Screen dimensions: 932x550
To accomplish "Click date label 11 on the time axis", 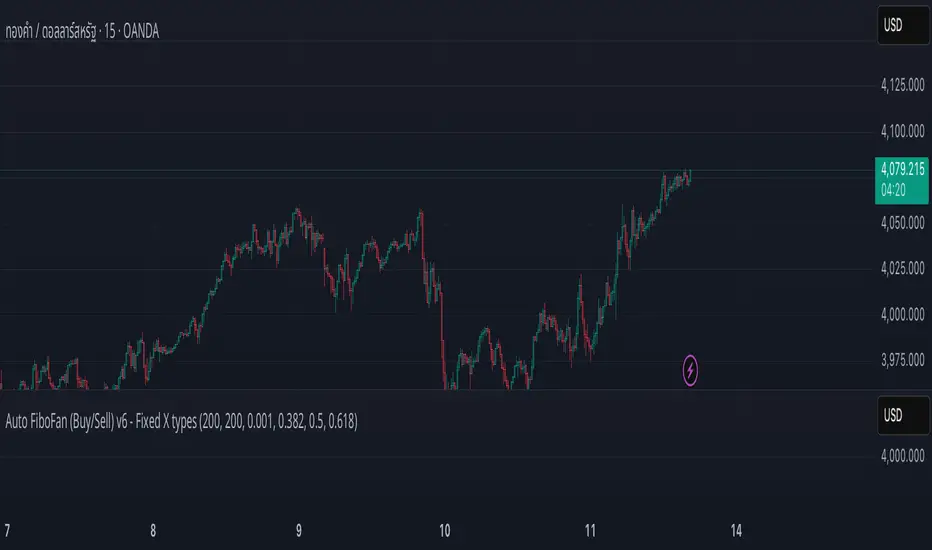I will [591, 530].
